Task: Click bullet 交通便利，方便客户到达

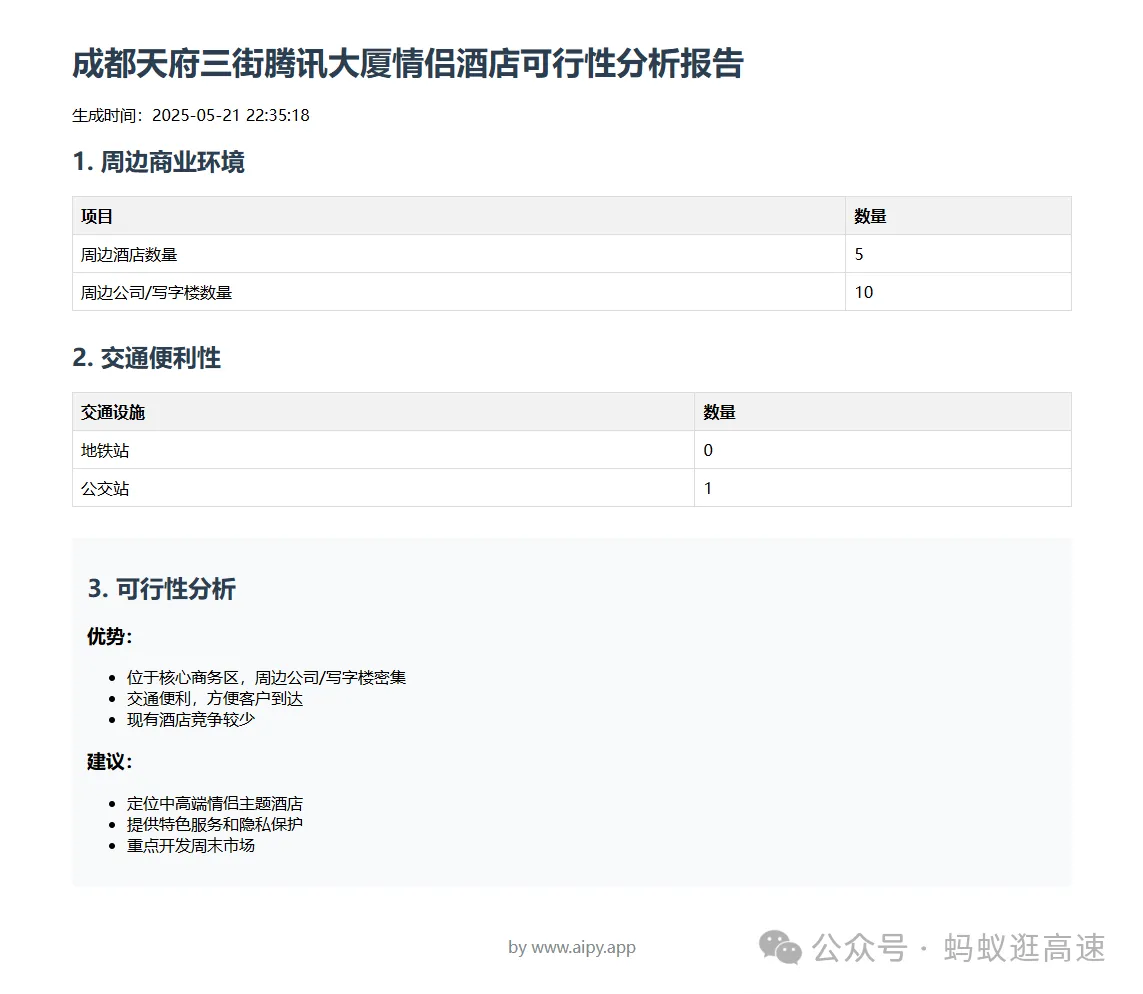Action: point(214,699)
